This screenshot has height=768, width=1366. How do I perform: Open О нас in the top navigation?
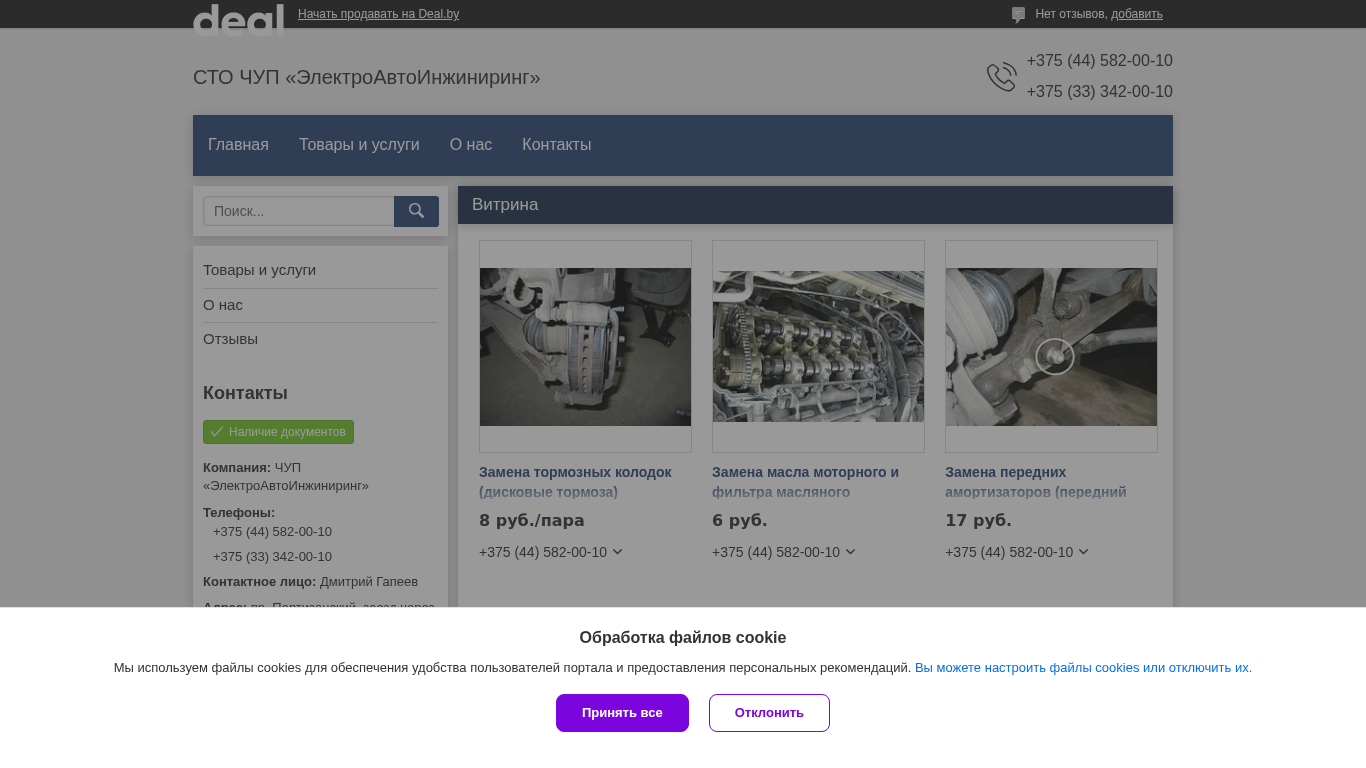471,145
